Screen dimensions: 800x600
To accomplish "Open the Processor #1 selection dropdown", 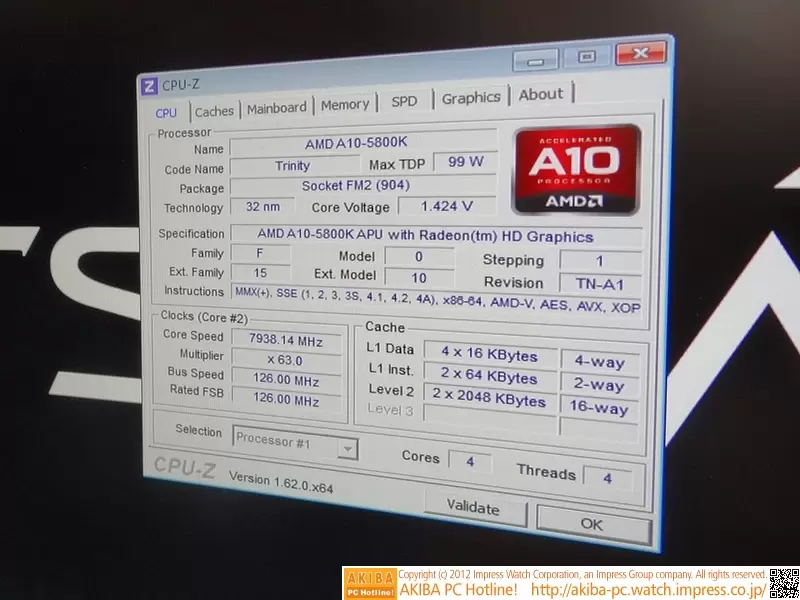I will click(348, 448).
